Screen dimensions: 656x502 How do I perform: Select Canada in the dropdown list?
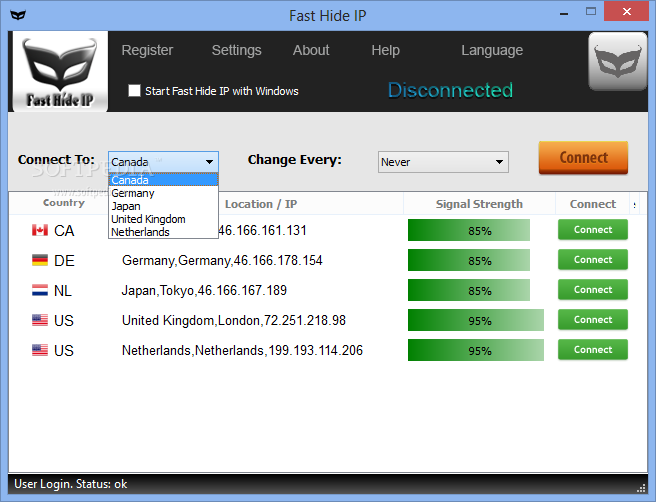(163, 180)
